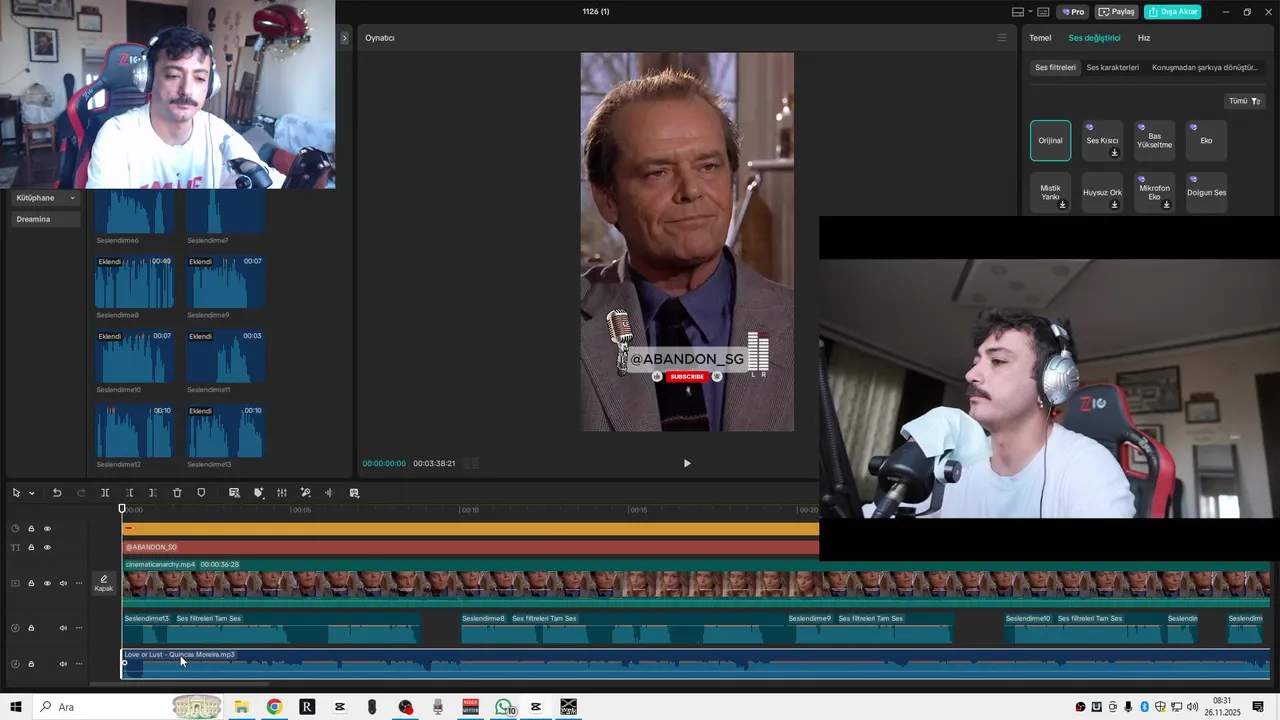Click the timeline playhead at 00:00
1280x720 pixels.
123,509
